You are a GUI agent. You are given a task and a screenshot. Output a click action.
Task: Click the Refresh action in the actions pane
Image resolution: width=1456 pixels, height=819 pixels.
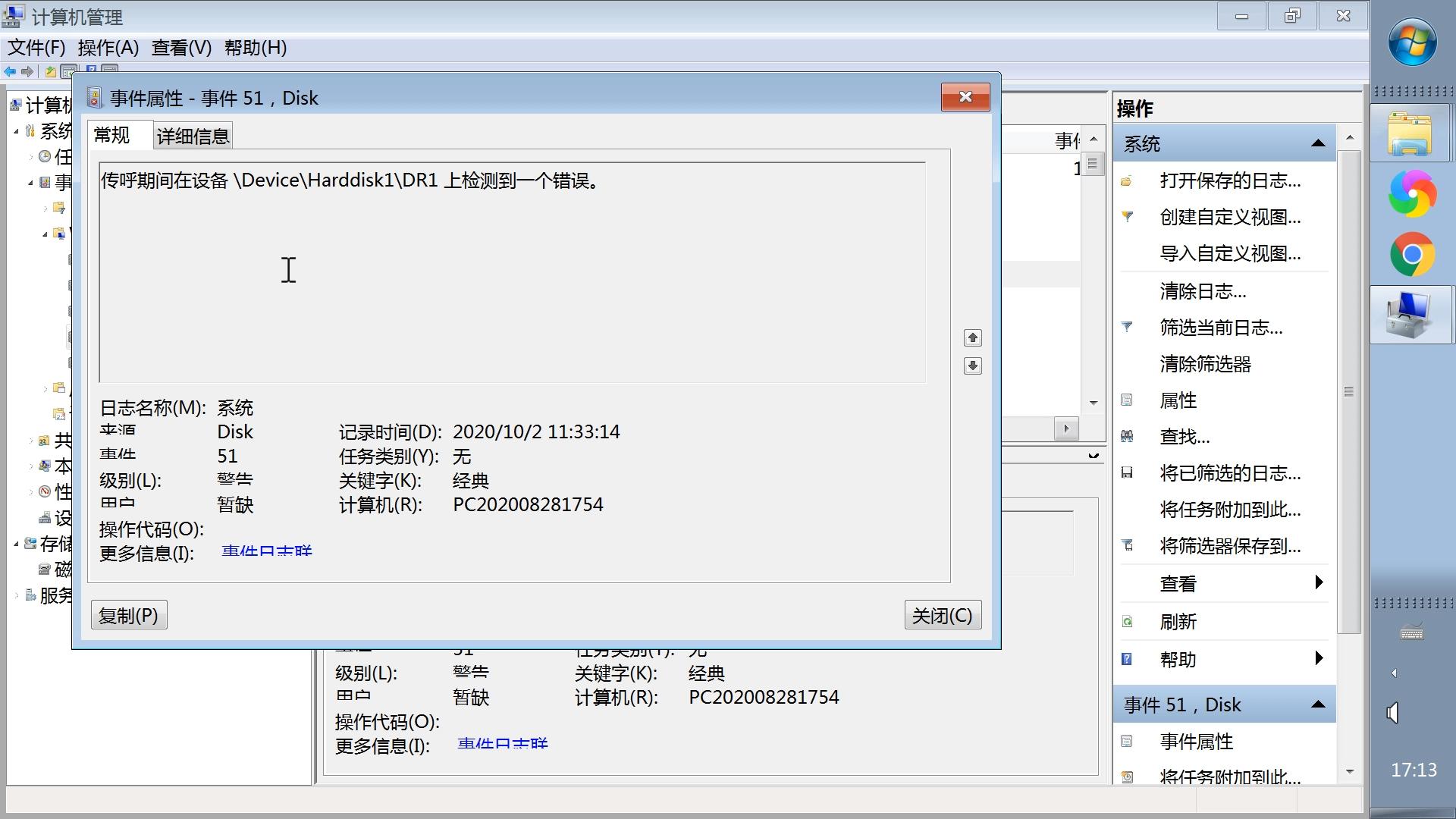1178,622
